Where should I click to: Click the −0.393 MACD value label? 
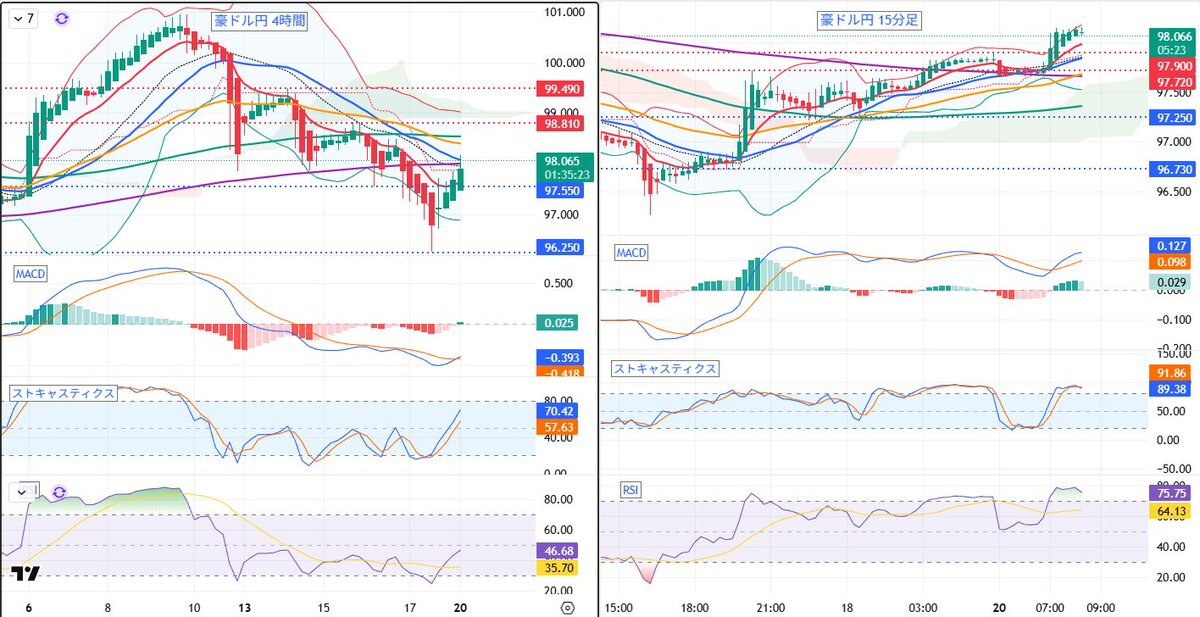(x=559, y=358)
